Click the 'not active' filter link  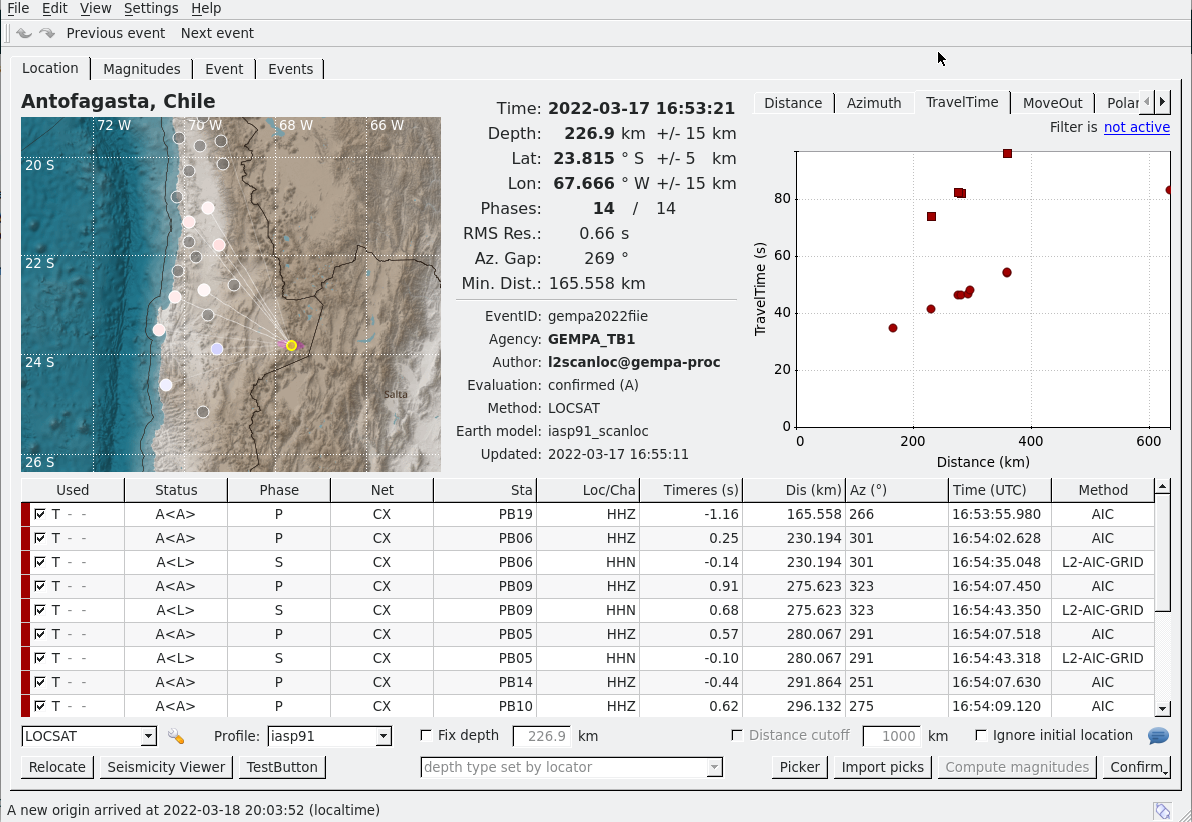tap(1136, 127)
